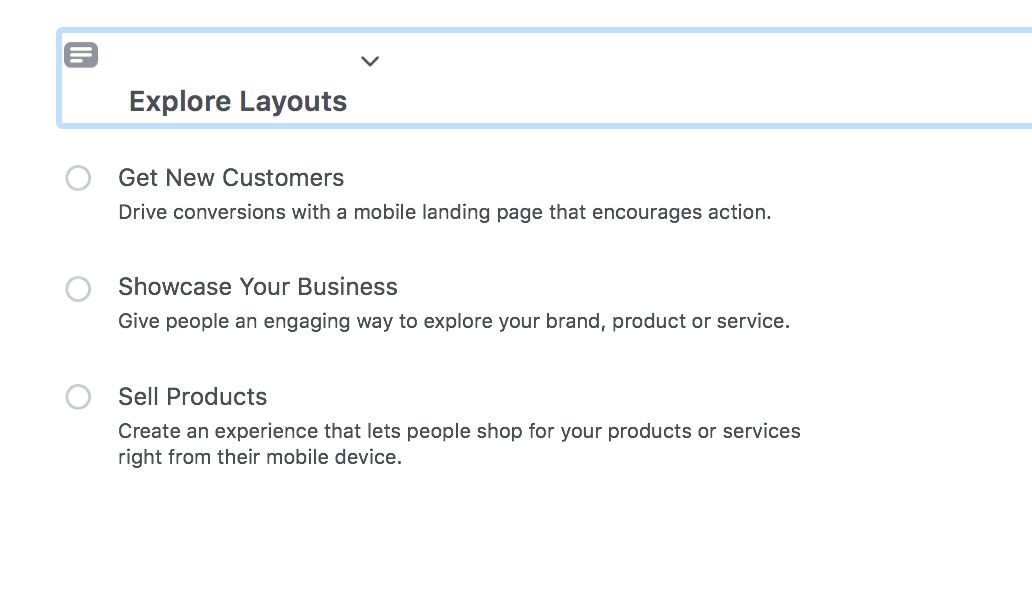Click the Get New Customers label
Image resolution: width=1032 pixels, height=606 pixels.
pyautogui.click(x=231, y=178)
